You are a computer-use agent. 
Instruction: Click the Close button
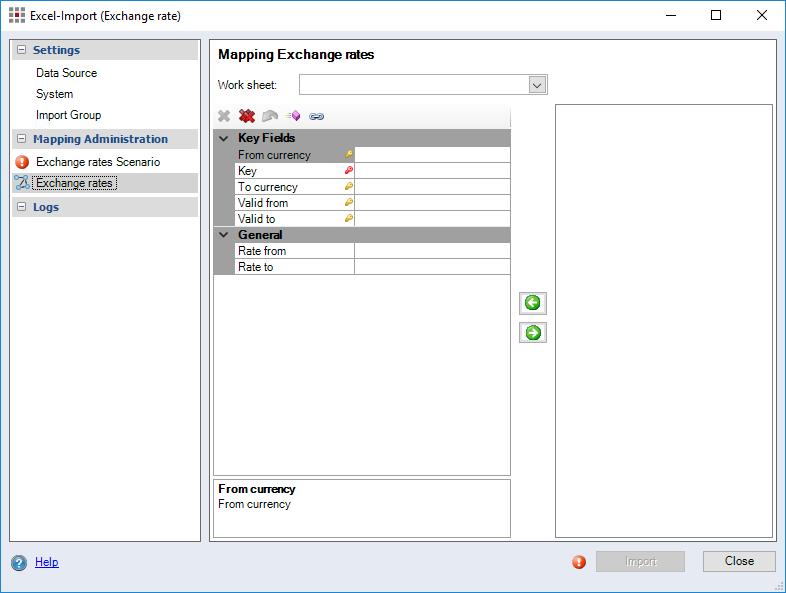click(x=739, y=561)
